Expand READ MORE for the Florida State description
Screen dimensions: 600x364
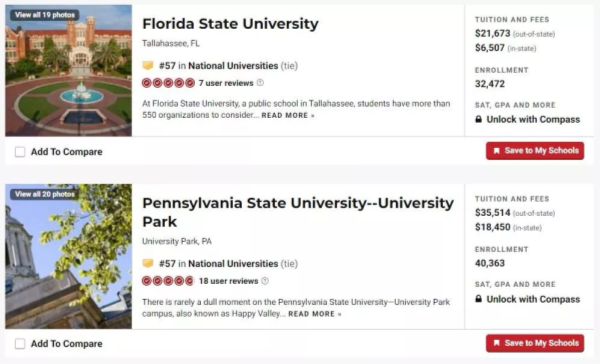(x=288, y=115)
